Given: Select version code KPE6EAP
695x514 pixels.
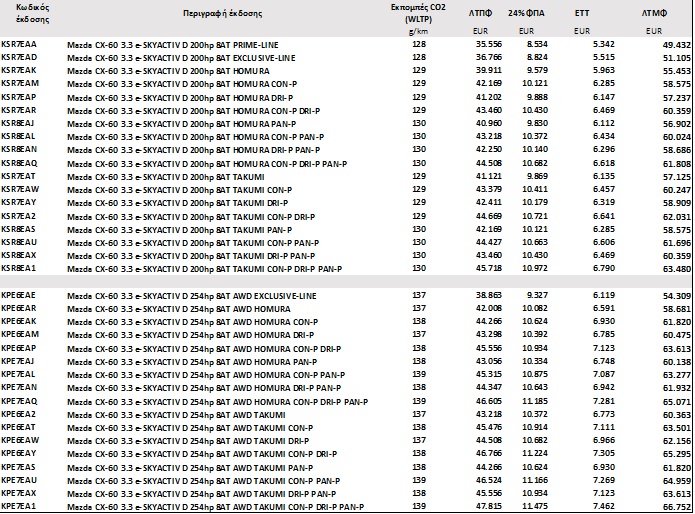Looking at the screenshot, I should tap(19, 348).
